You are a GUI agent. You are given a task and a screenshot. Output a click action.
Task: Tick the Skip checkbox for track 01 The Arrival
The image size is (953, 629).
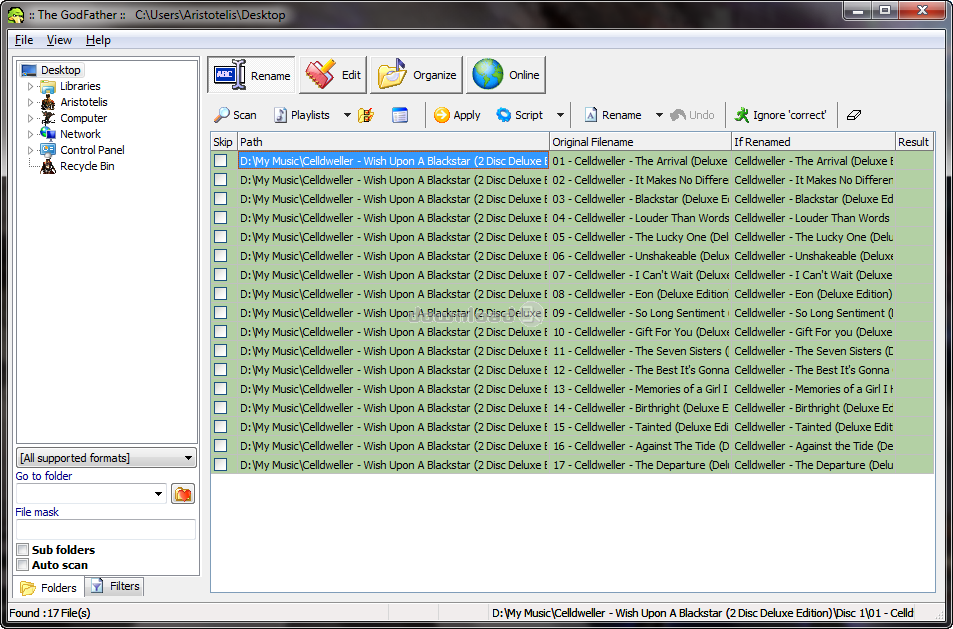point(221,160)
